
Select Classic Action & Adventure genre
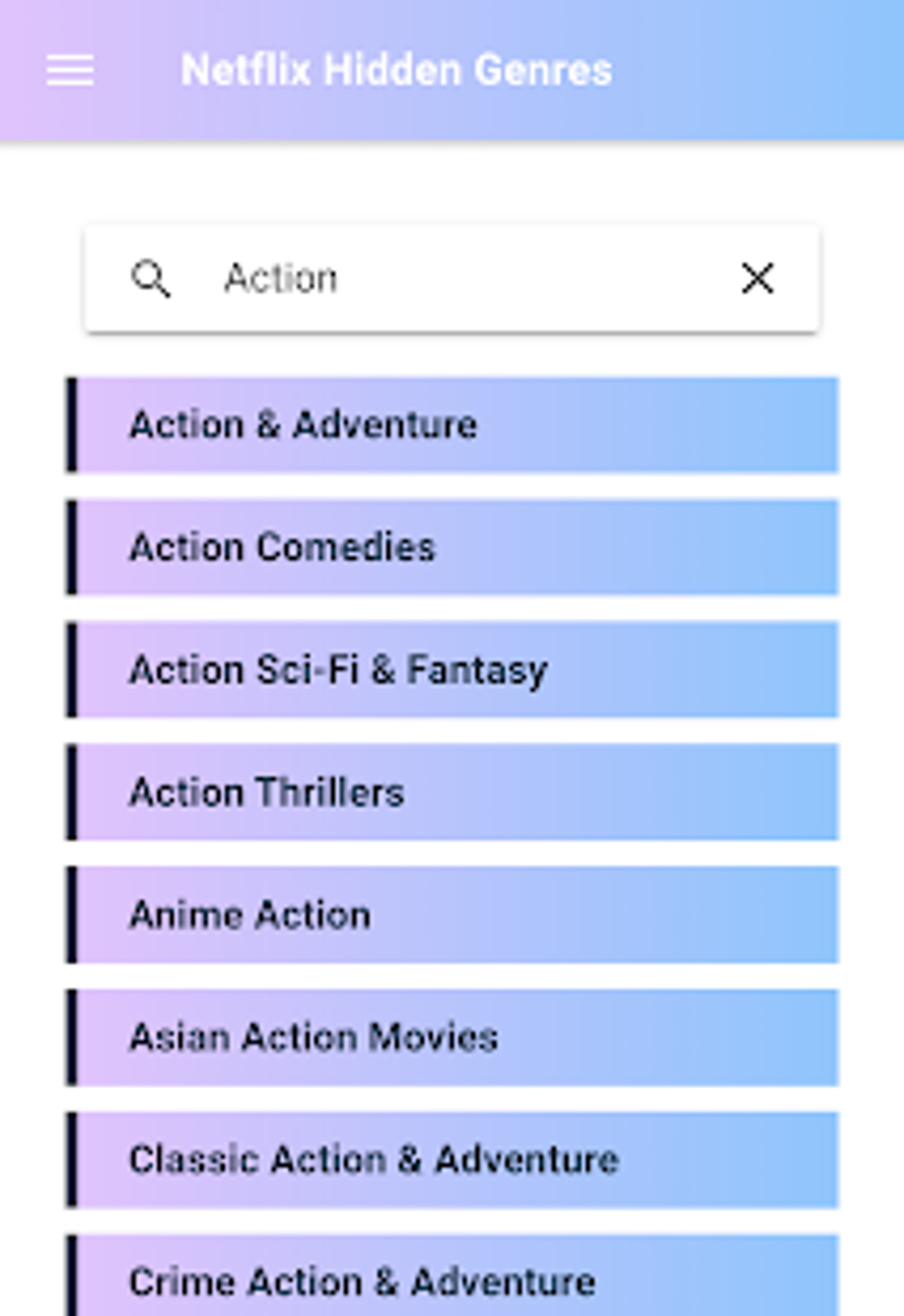[x=374, y=1159]
